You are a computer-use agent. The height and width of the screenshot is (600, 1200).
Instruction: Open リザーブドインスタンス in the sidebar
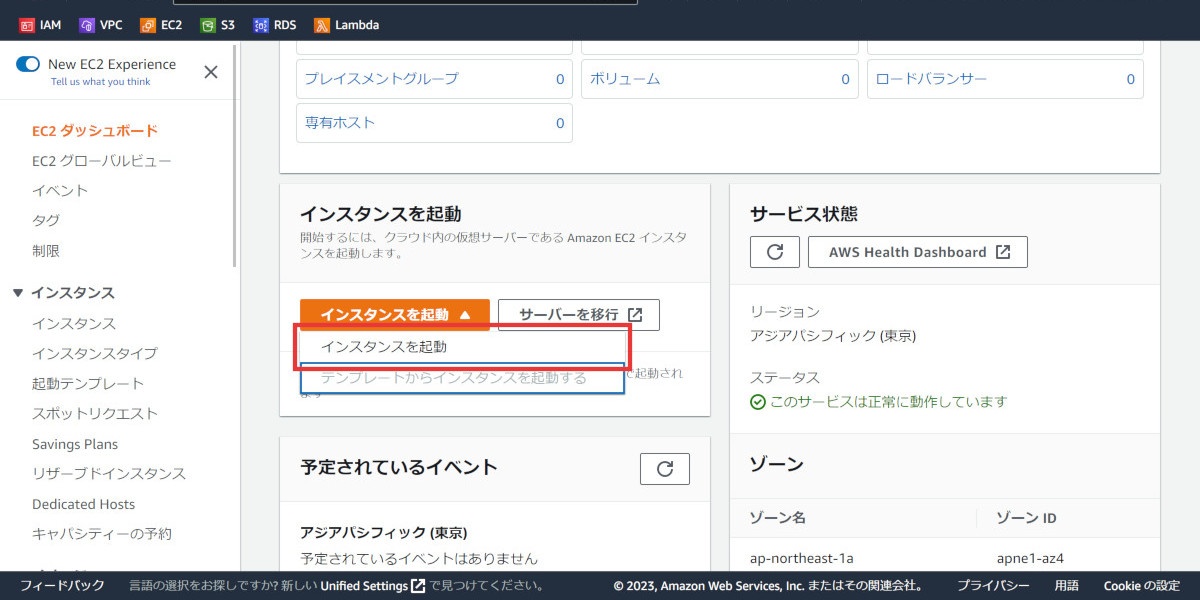109,474
